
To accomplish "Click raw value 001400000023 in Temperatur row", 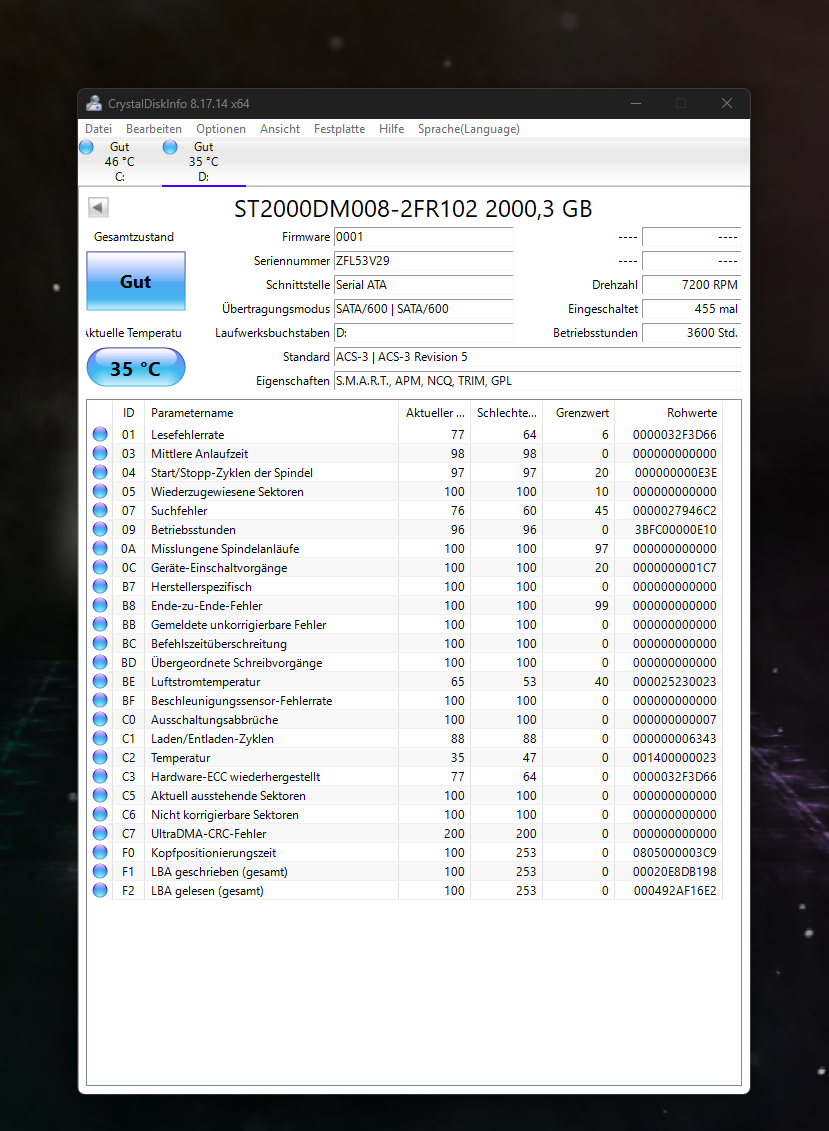I will click(675, 757).
